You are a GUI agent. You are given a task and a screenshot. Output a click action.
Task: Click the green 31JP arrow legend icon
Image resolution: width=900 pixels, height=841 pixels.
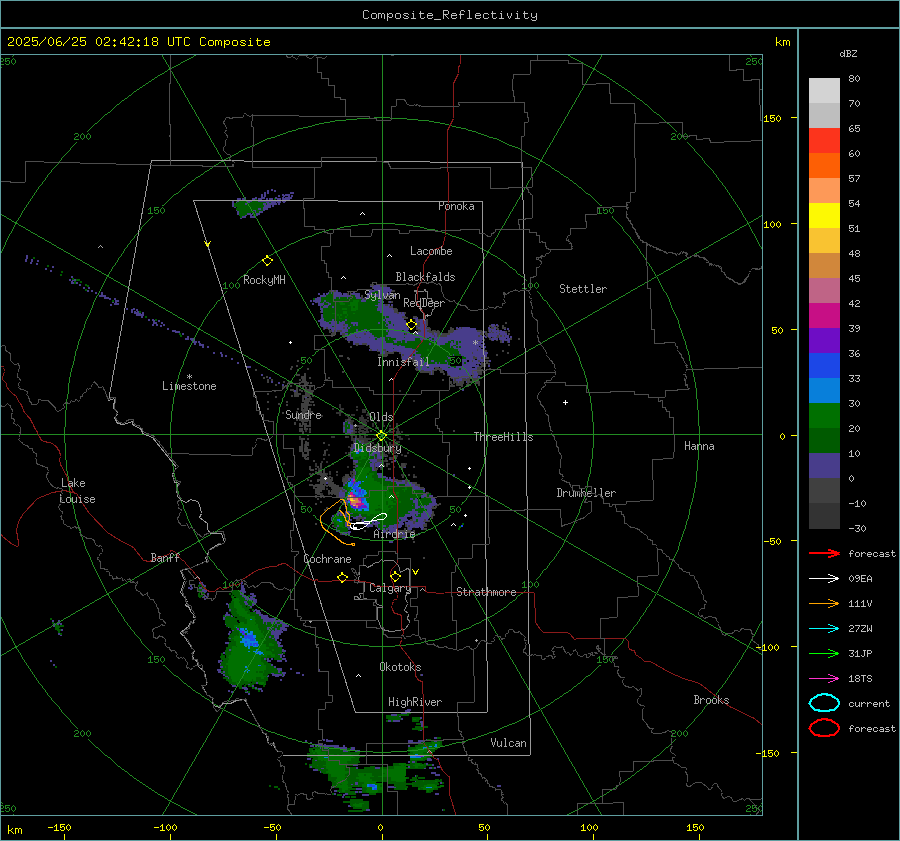824,653
